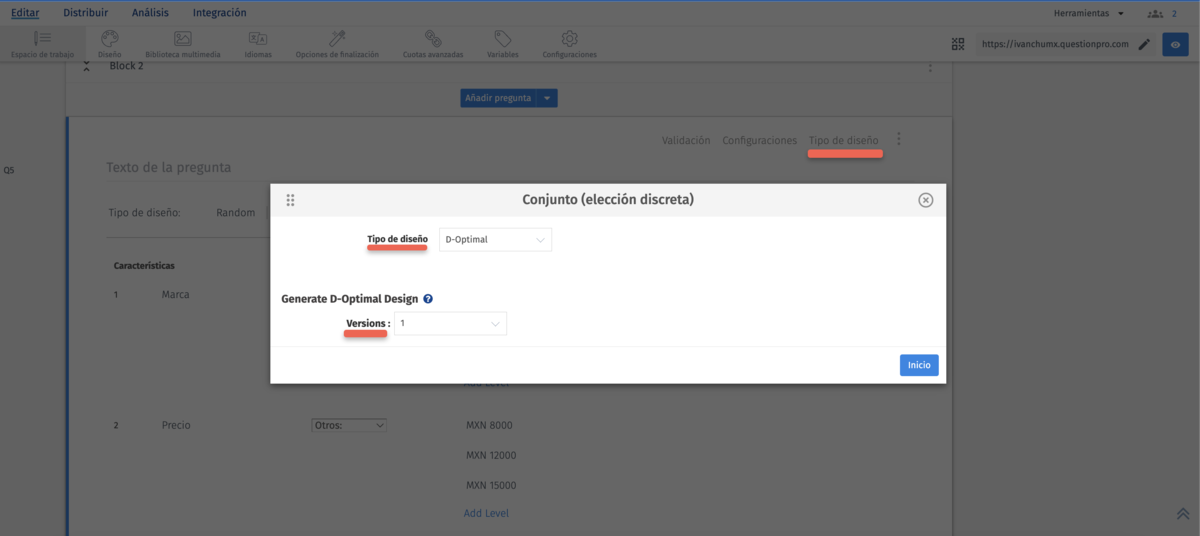
Task: Select the MXN 12000 level
Action: click(x=491, y=455)
